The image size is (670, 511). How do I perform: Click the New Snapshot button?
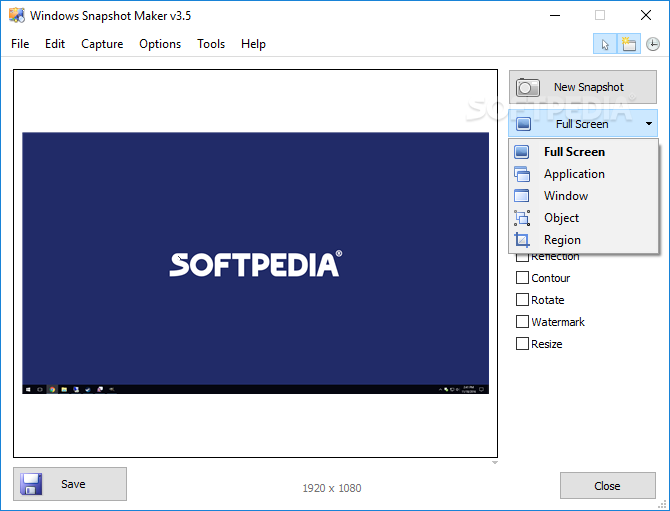(x=583, y=87)
